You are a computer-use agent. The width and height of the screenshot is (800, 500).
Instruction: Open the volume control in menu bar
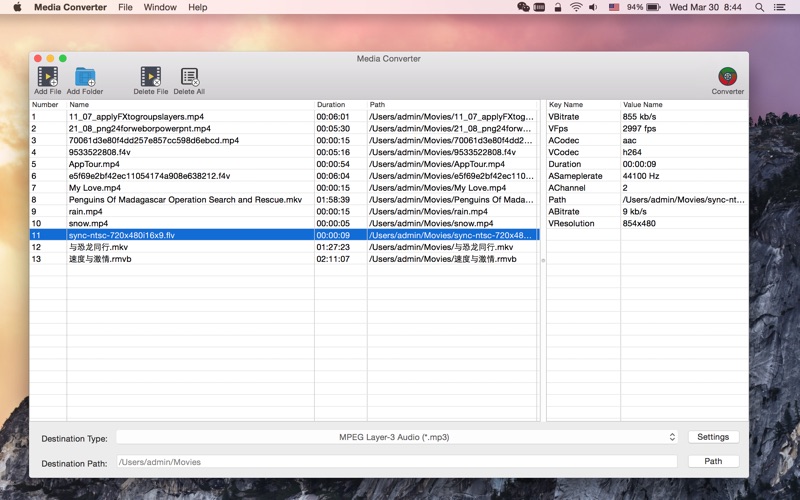pyautogui.click(x=593, y=7)
